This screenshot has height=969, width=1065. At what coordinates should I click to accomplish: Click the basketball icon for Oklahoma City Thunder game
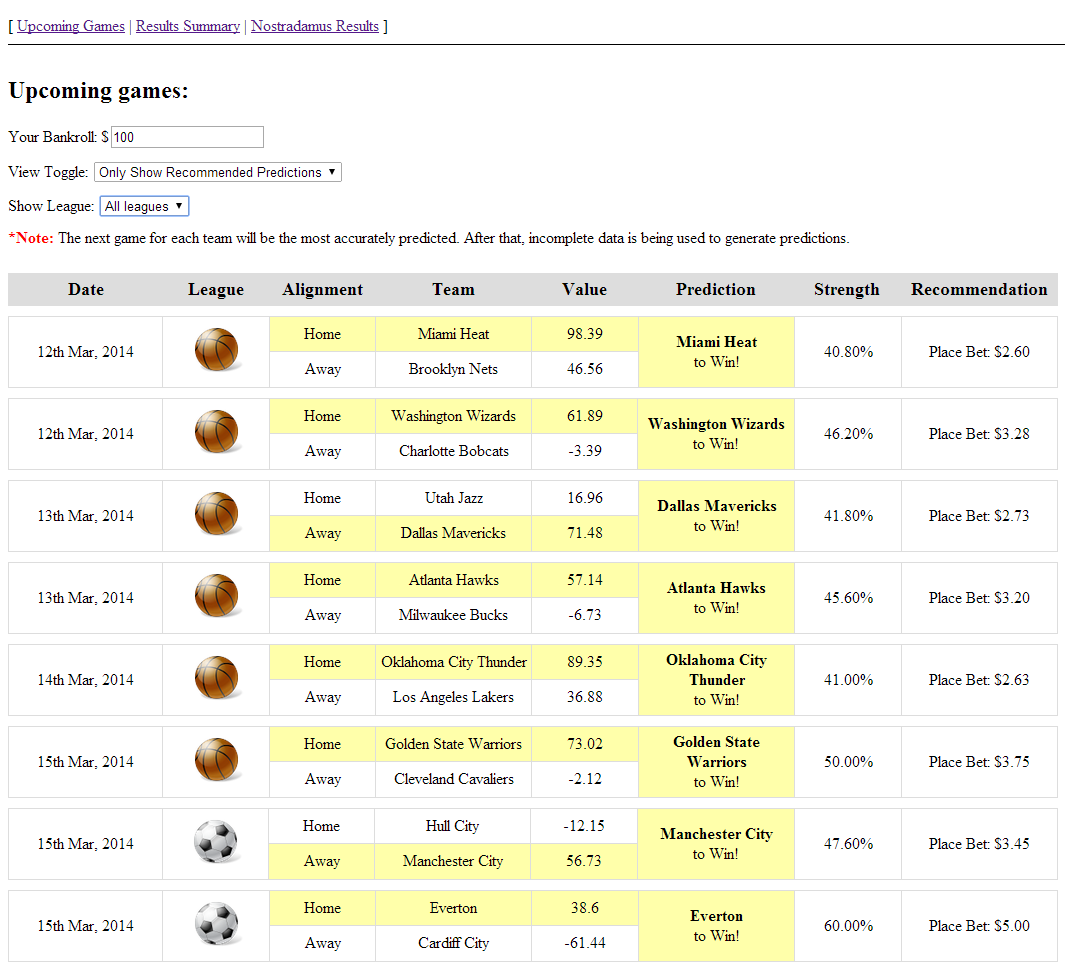(217, 678)
